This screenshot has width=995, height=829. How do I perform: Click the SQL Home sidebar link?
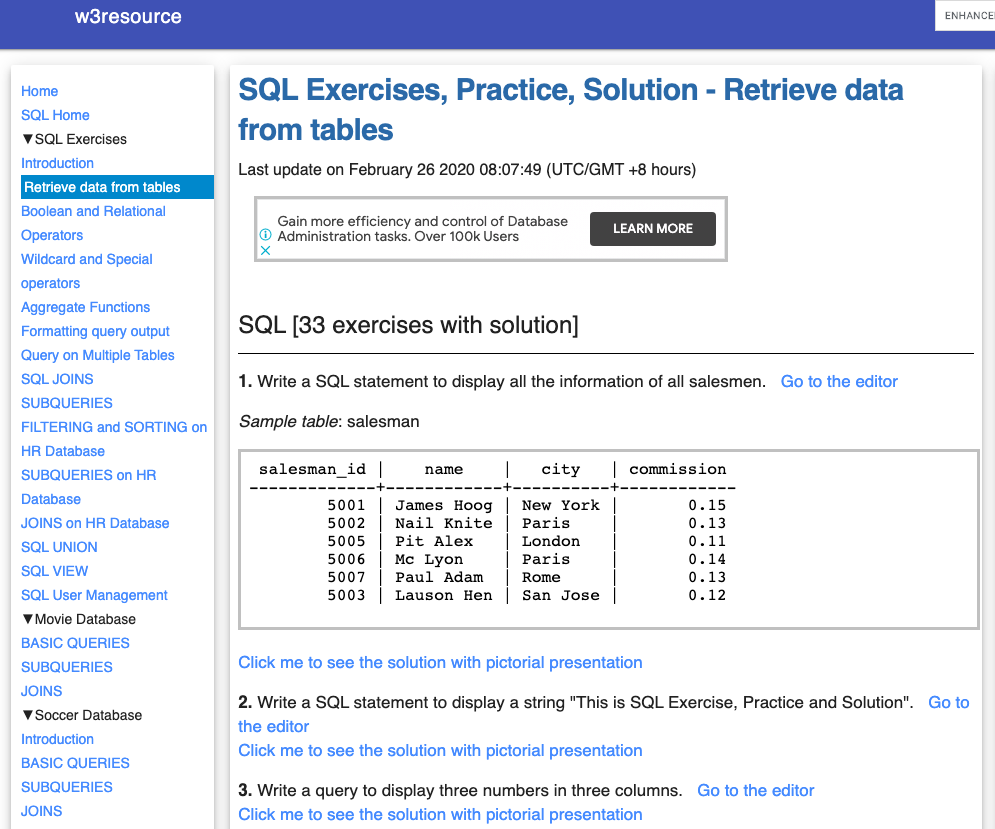coord(56,115)
